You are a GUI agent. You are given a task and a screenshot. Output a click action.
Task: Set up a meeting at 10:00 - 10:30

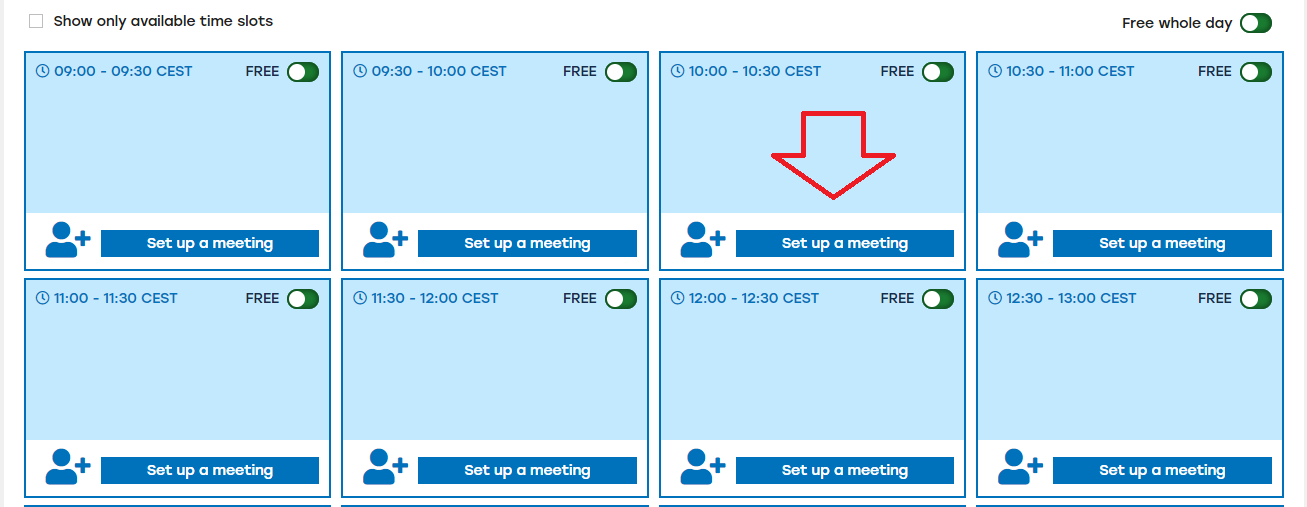tap(845, 244)
